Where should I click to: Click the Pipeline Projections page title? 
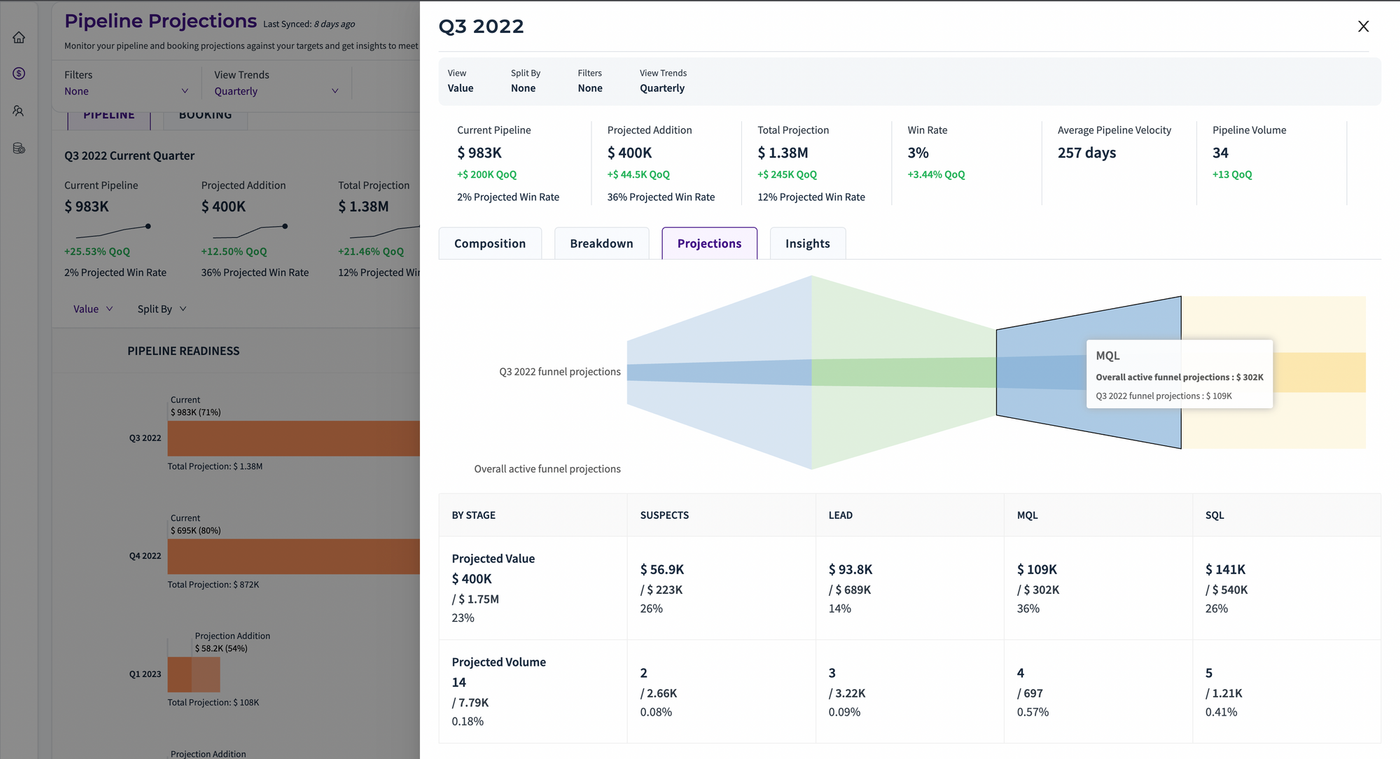click(x=160, y=21)
